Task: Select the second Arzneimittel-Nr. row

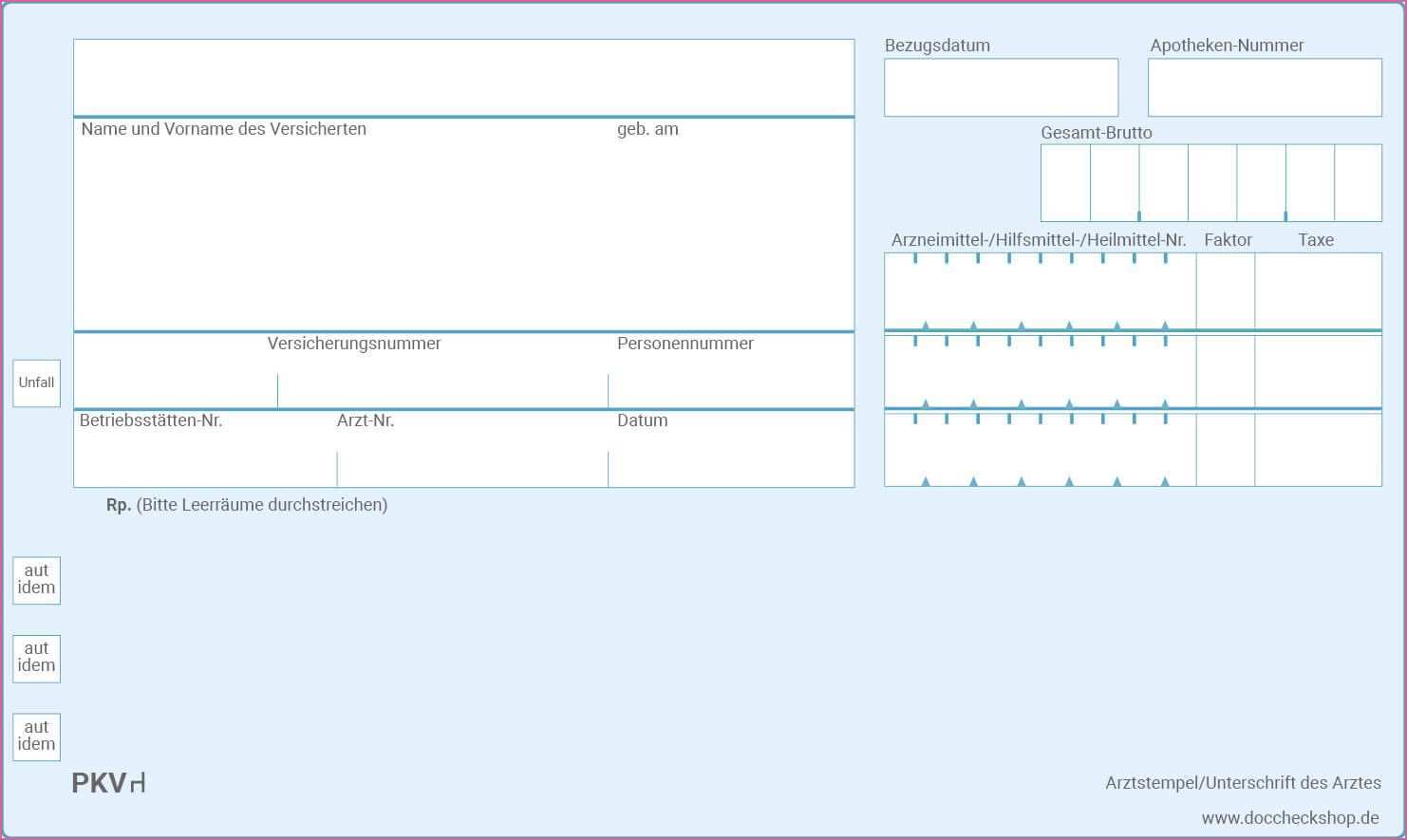Action: 1040,370
